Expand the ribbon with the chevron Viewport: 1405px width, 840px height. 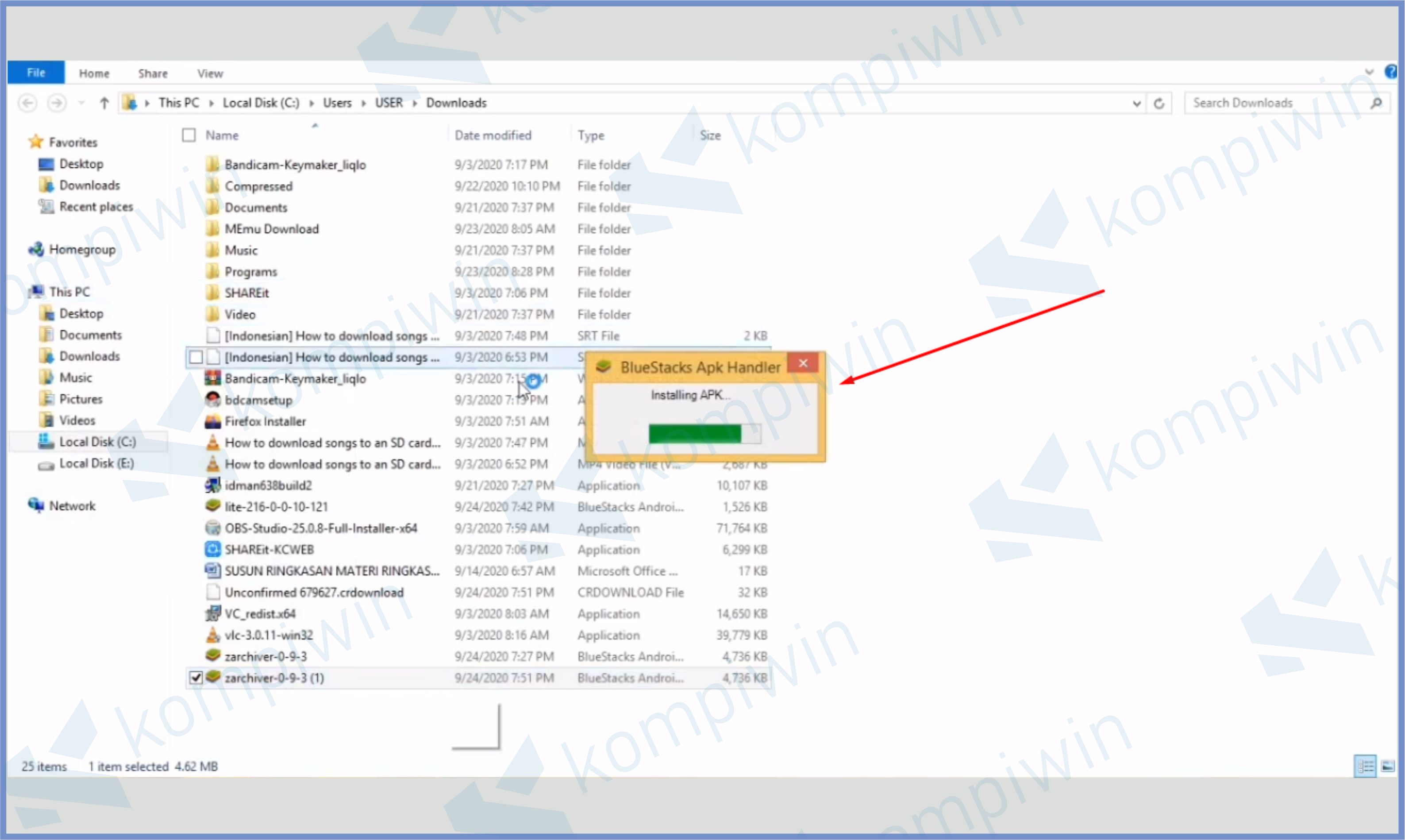point(1369,73)
